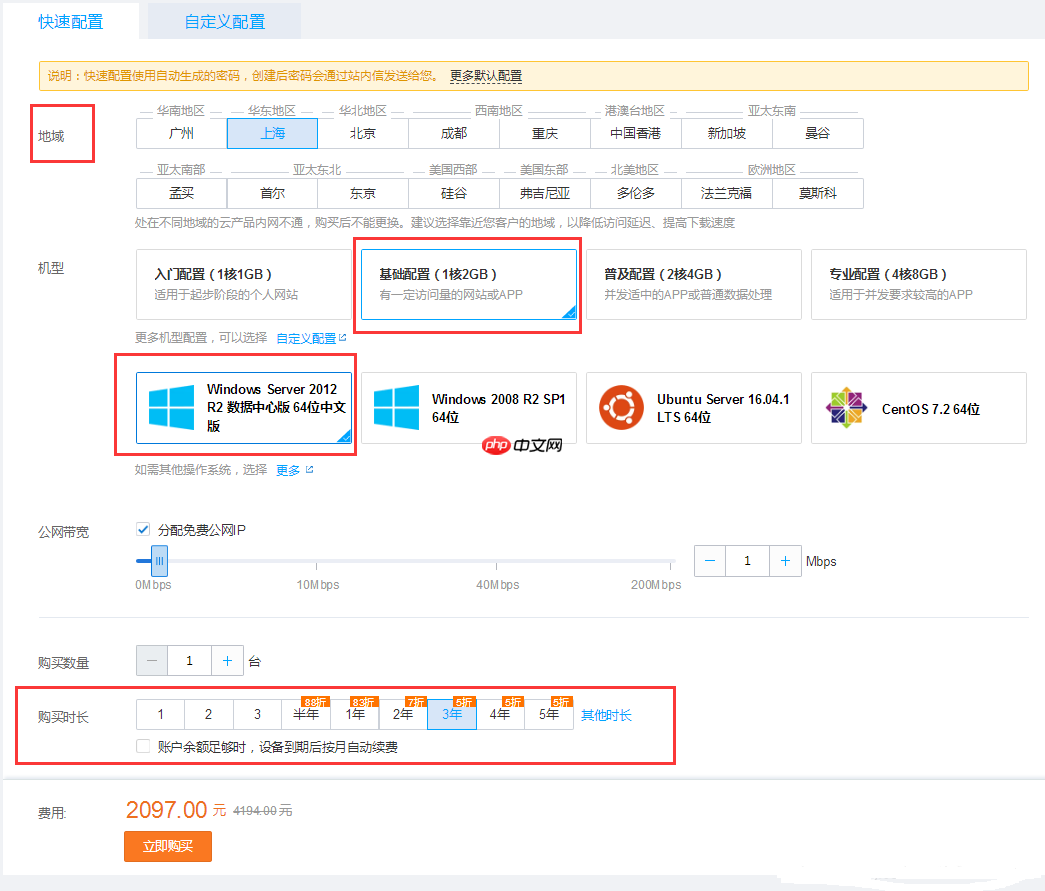Switch to the 自定义配置 tab
Image resolution: width=1045 pixels, height=891 pixels.
pyautogui.click(x=225, y=21)
